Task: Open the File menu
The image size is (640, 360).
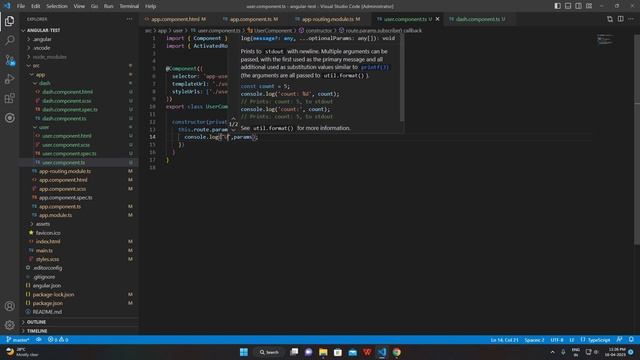Action: 21,6
